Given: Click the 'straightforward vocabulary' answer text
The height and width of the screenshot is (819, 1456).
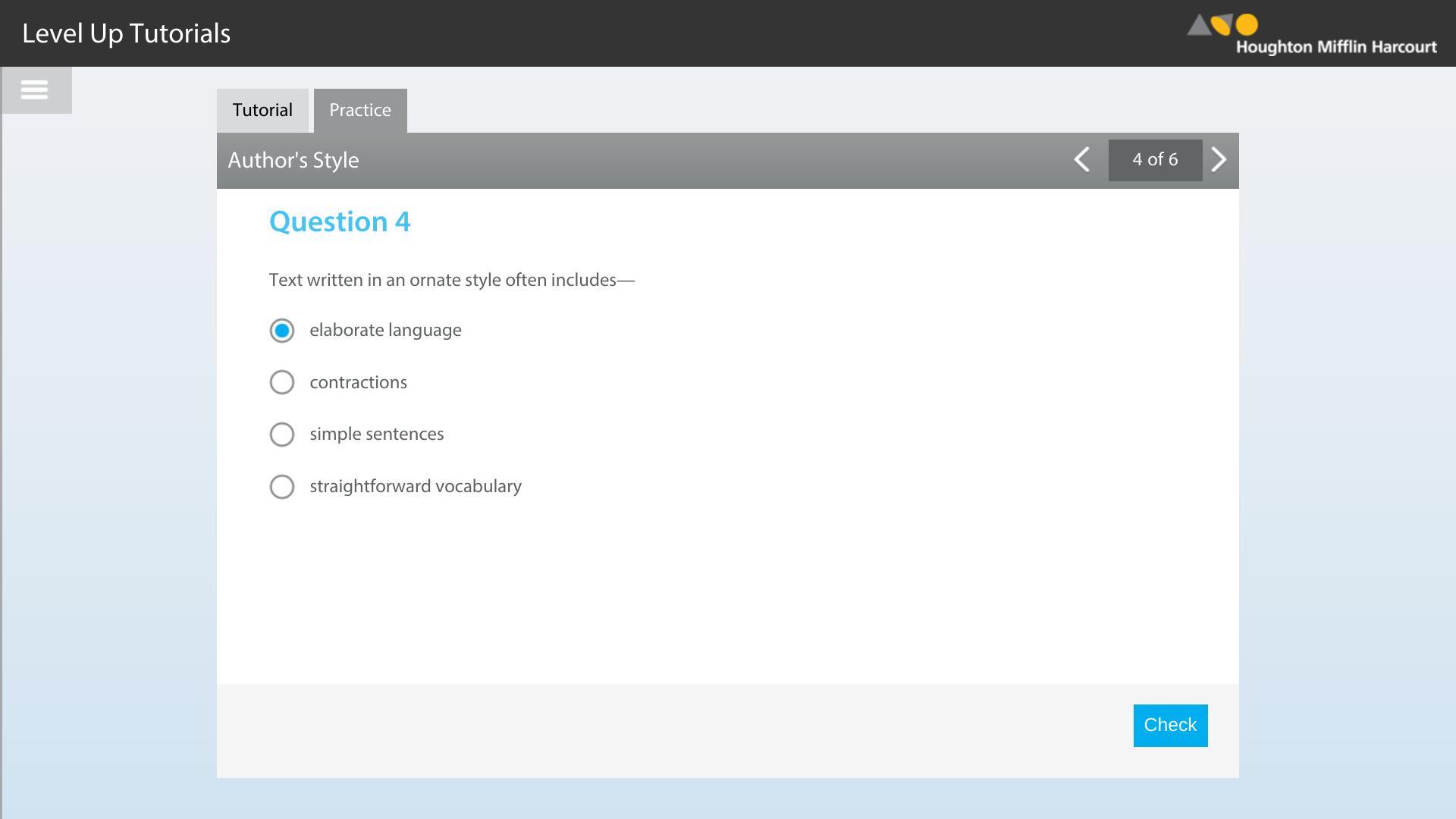Looking at the screenshot, I should 416,487.
